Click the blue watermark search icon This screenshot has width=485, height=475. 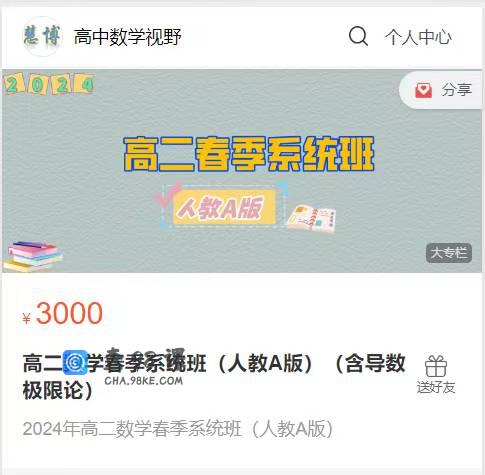point(75,363)
